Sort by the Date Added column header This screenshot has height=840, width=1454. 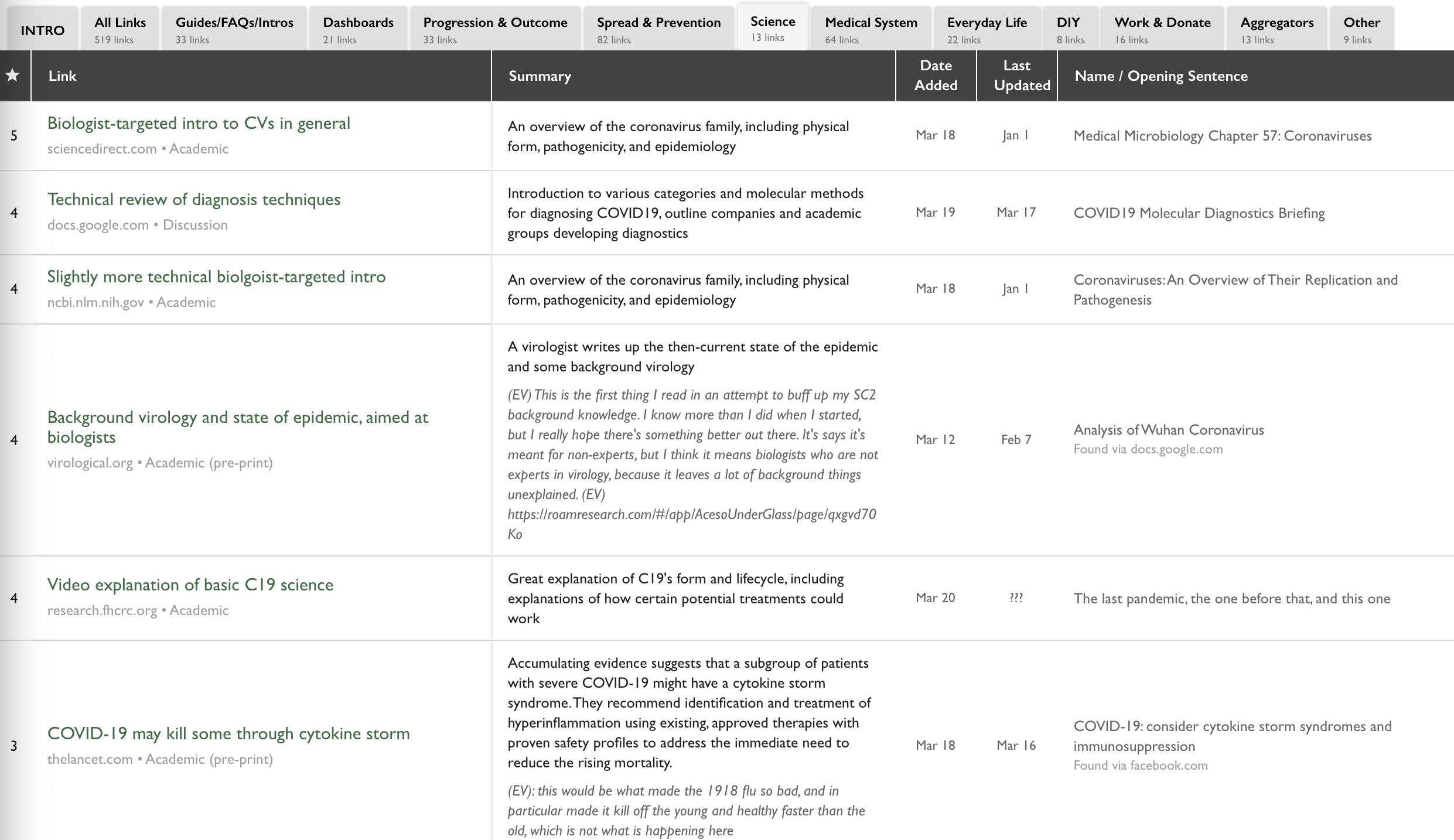pyautogui.click(x=936, y=76)
